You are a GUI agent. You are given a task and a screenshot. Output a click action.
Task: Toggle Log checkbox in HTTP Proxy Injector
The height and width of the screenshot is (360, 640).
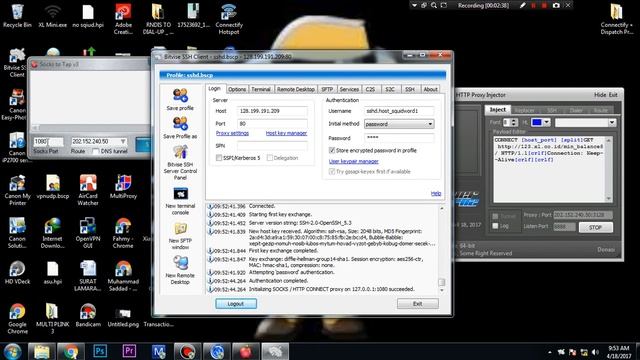click(x=495, y=226)
